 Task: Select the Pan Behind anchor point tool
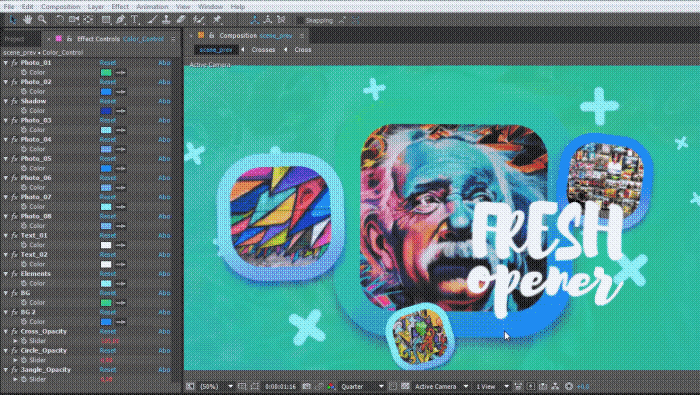coord(88,20)
